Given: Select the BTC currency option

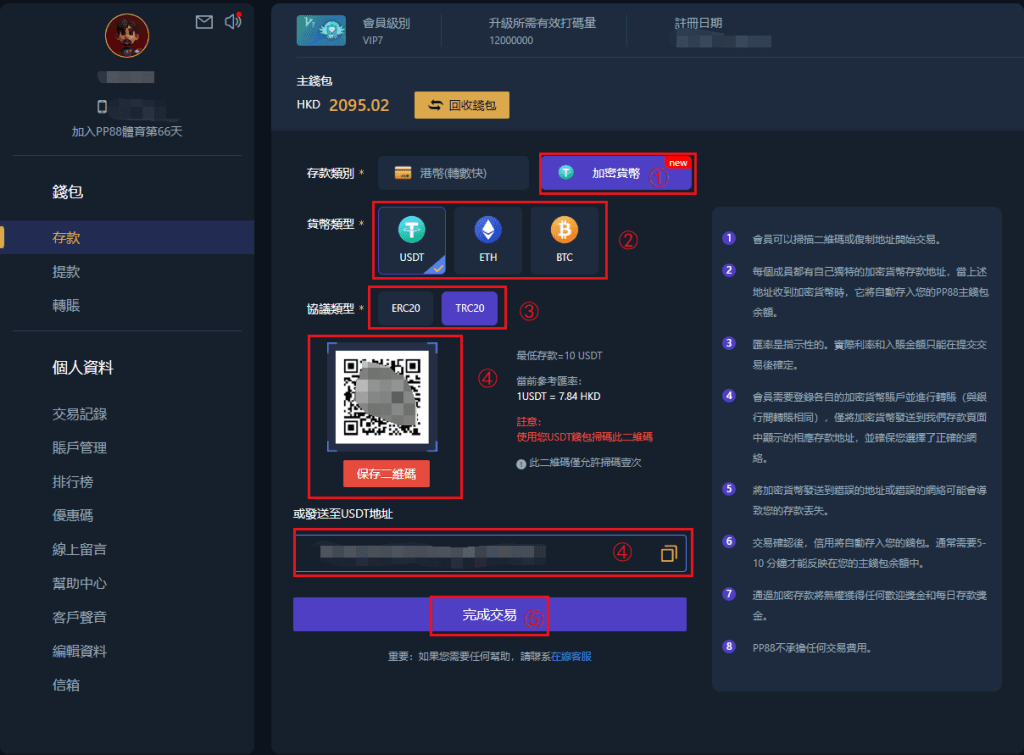Looking at the screenshot, I should tap(564, 240).
